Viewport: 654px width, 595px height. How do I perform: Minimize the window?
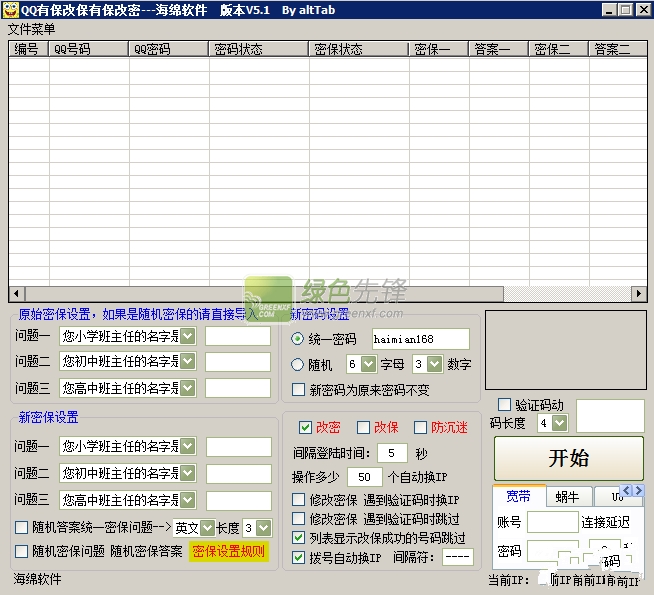(609, 10)
